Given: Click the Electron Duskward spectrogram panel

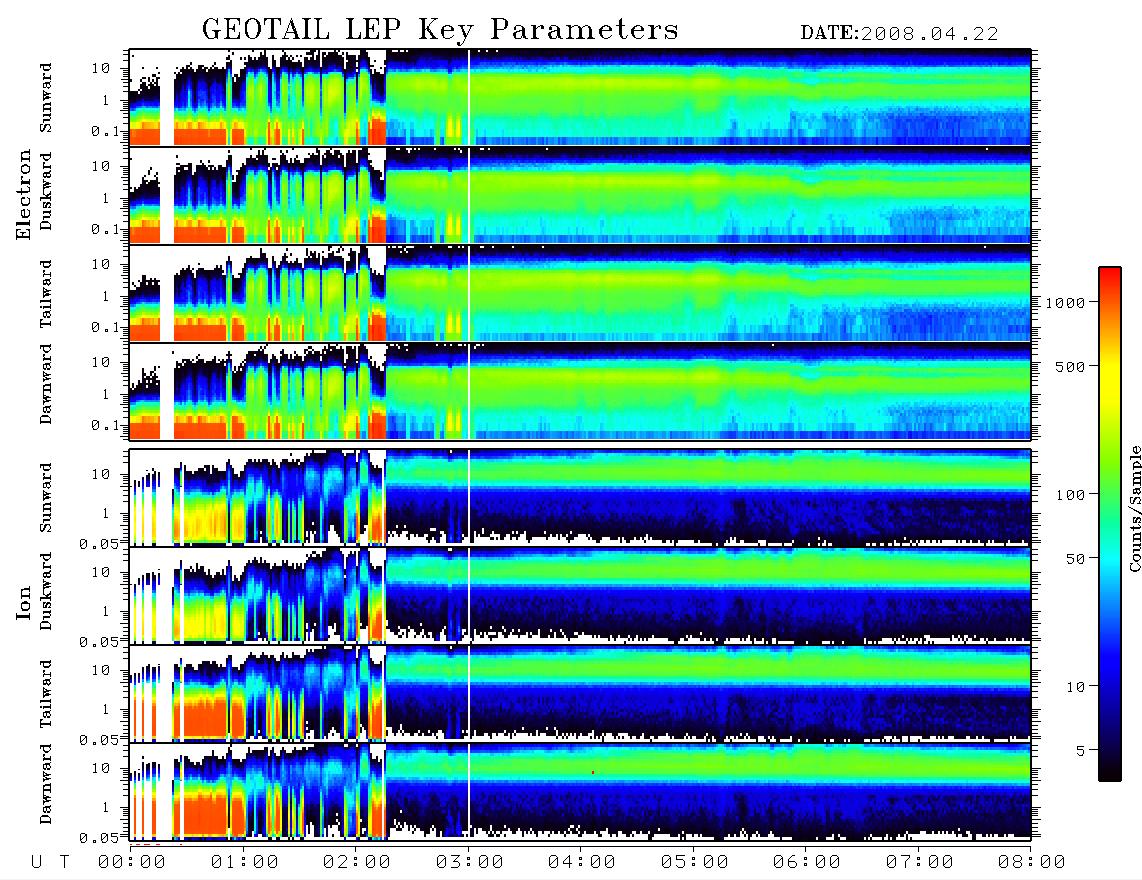Looking at the screenshot, I should point(580,195).
